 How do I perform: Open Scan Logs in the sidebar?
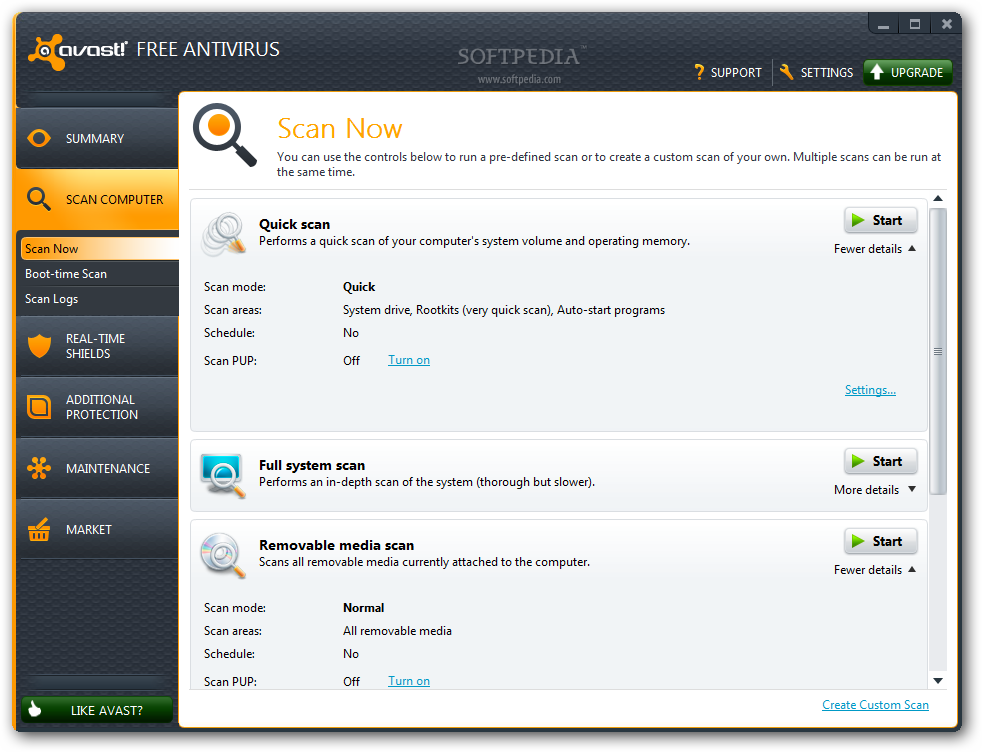(52, 299)
